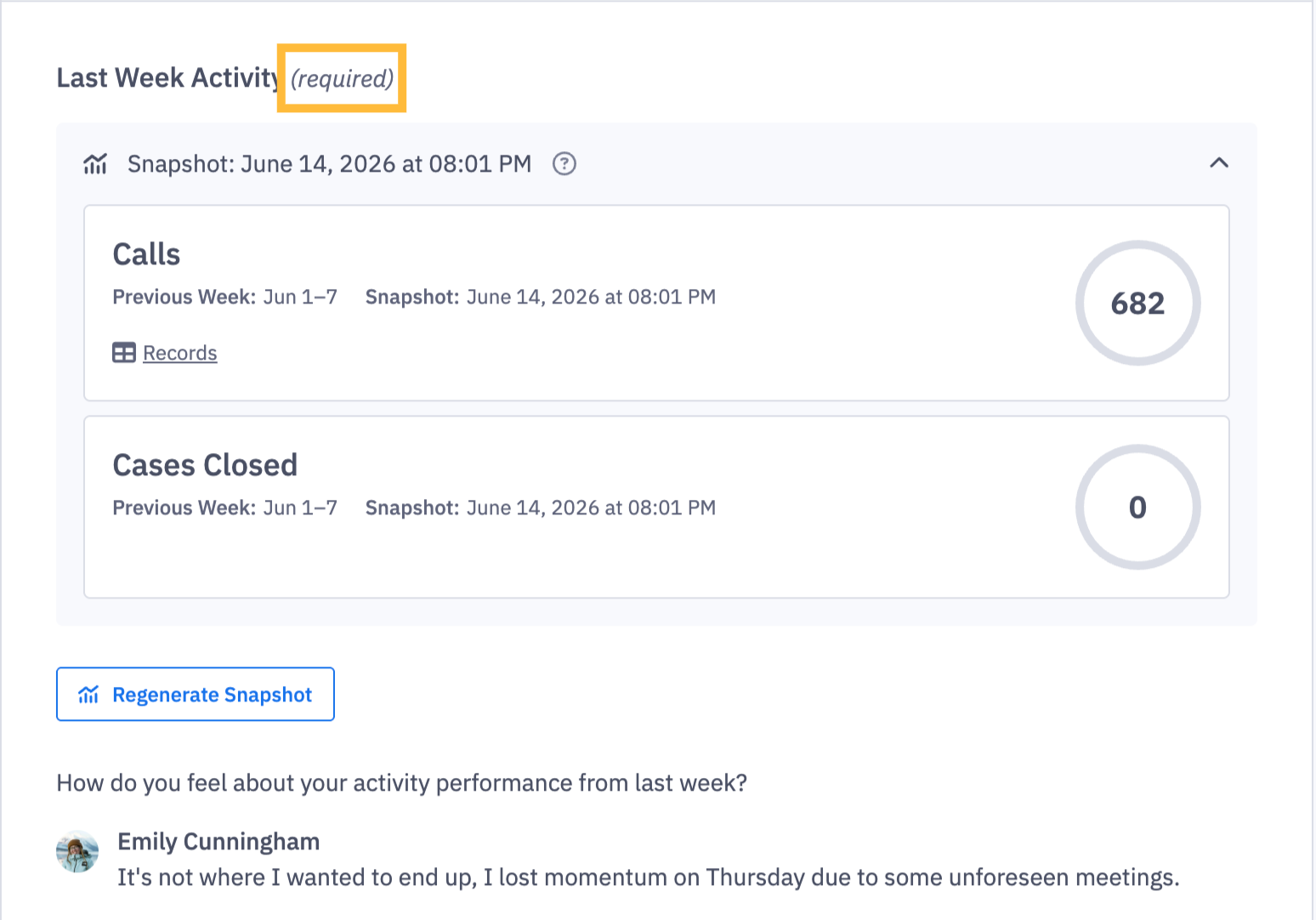Open the Records link under Calls
This screenshot has width=1316, height=920.
tap(180, 353)
